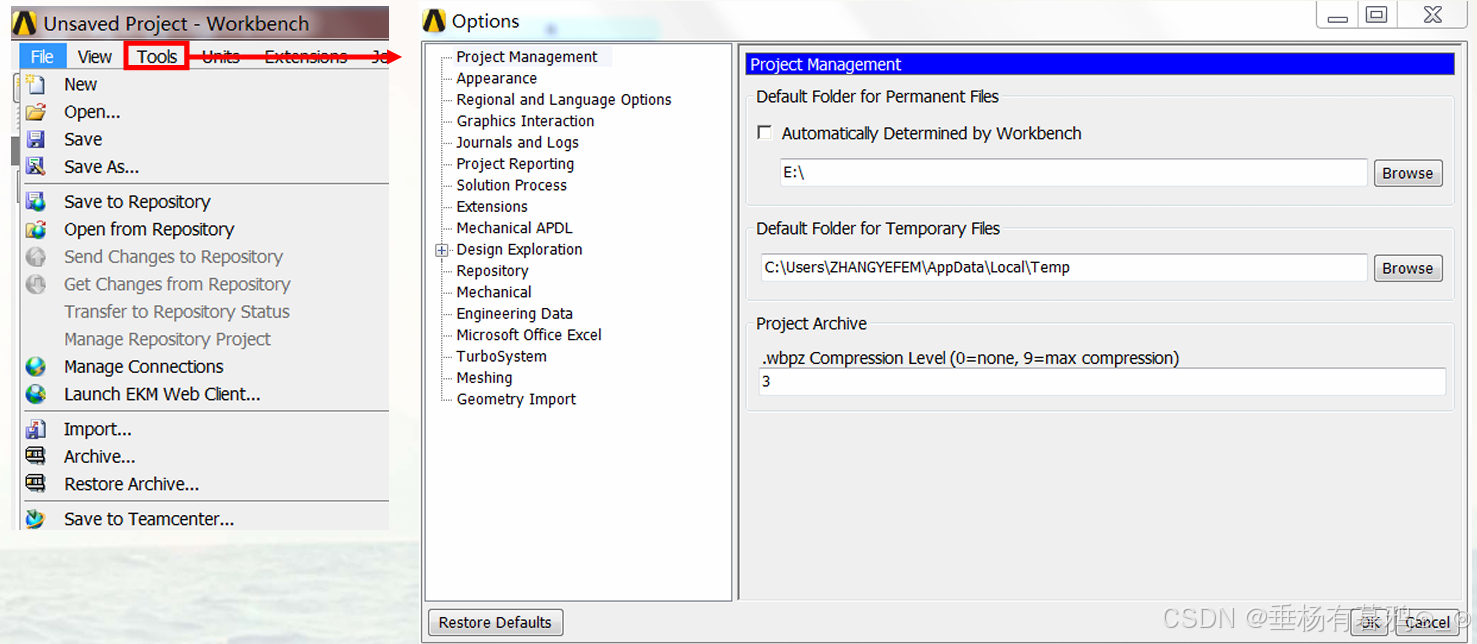Click the OK button in Options dialog

[x=1370, y=622]
